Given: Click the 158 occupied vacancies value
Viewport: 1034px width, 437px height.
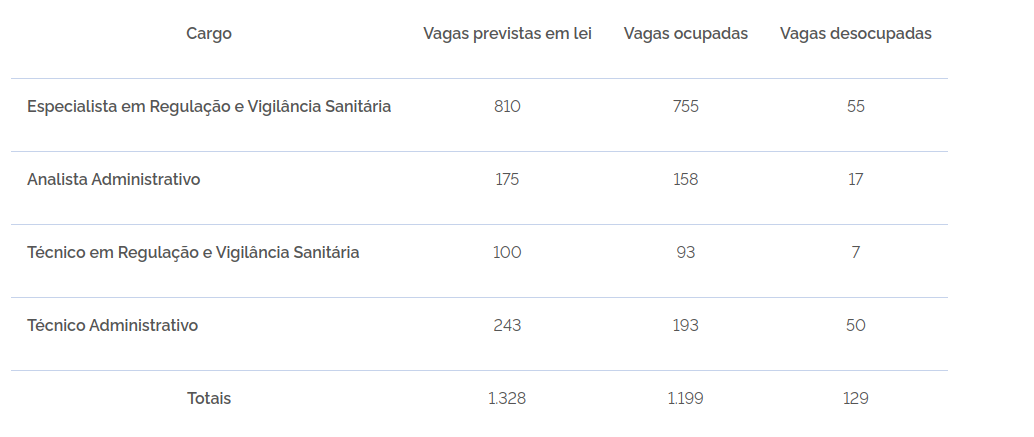Looking at the screenshot, I should coord(686,179).
